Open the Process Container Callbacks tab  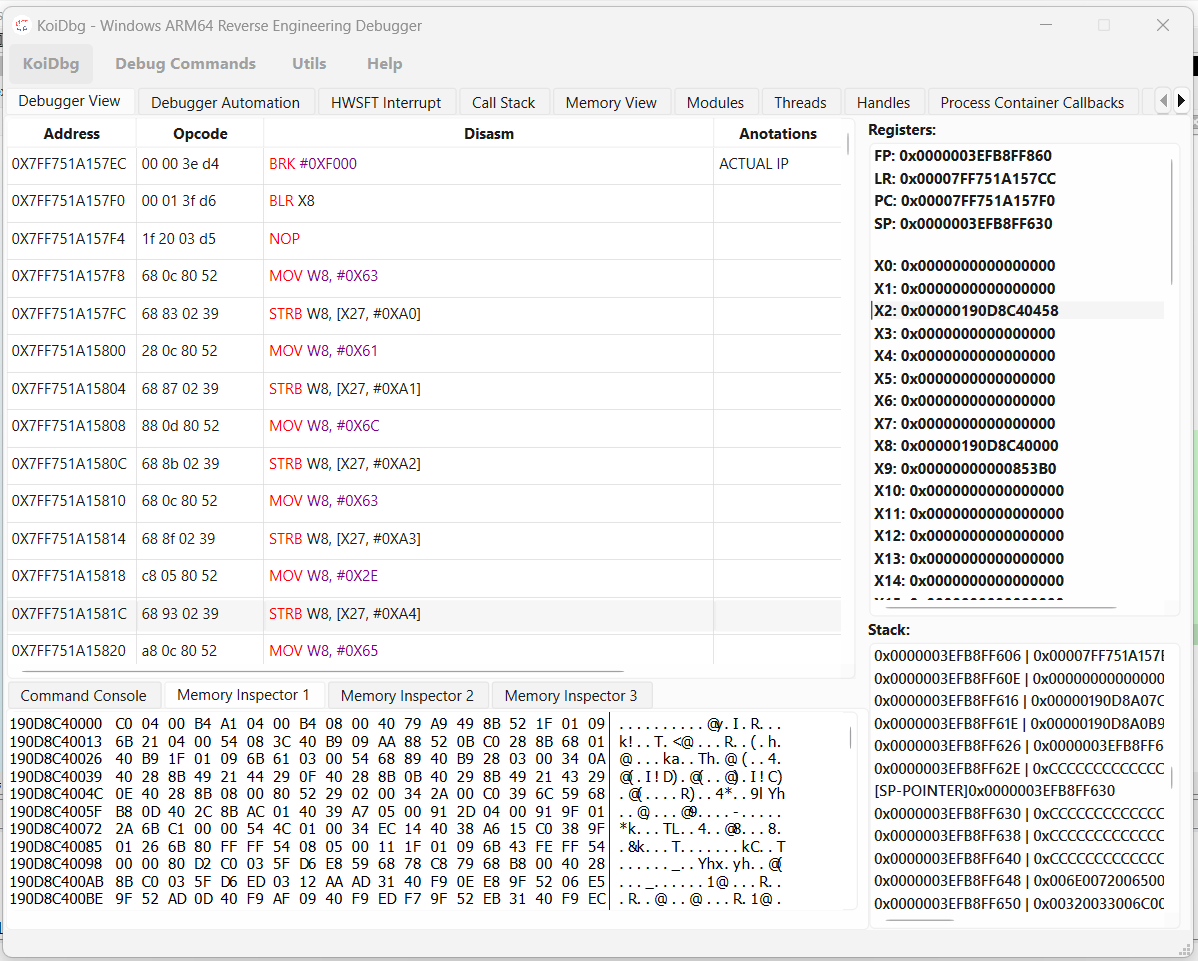click(1032, 102)
